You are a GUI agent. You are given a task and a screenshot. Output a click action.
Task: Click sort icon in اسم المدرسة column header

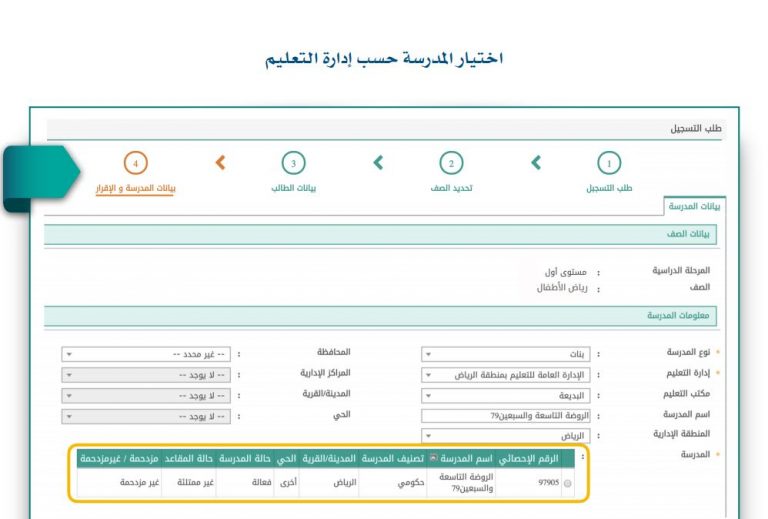coord(432,458)
